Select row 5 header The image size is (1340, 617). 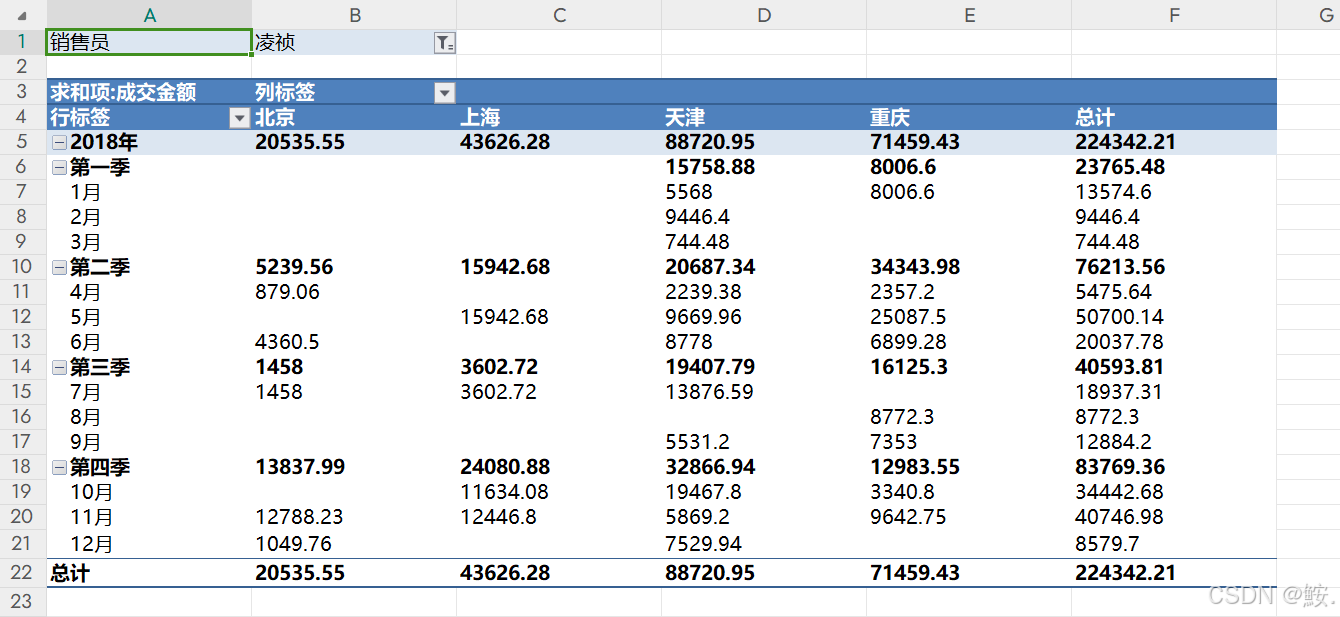(x=23, y=142)
